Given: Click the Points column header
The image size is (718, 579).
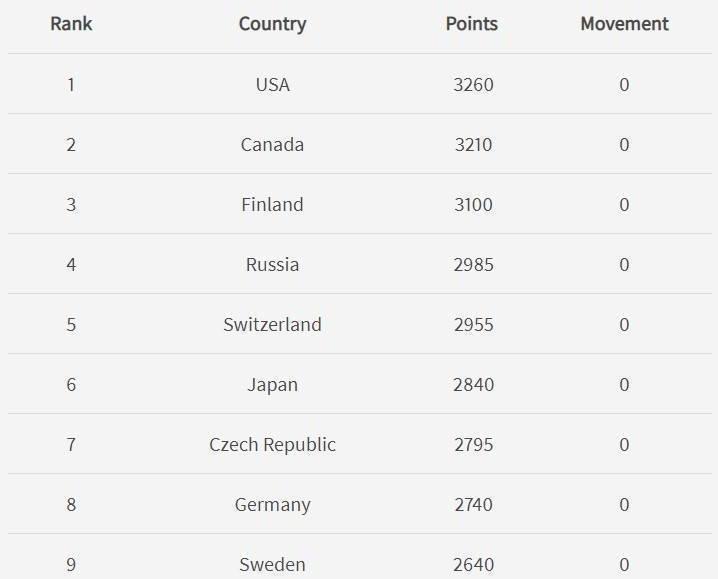Looking at the screenshot, I should pos(472,24).
